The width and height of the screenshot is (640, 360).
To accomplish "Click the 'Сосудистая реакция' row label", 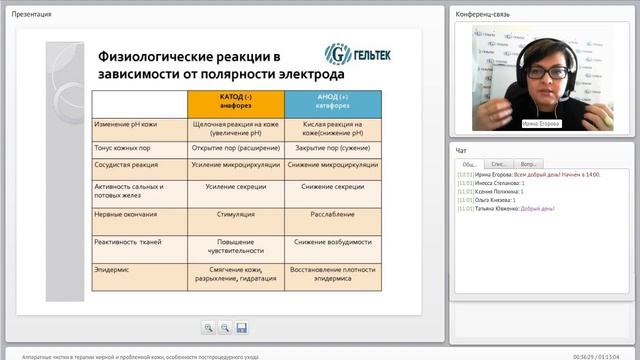I will pyautogui.click(x=126, y=165).
